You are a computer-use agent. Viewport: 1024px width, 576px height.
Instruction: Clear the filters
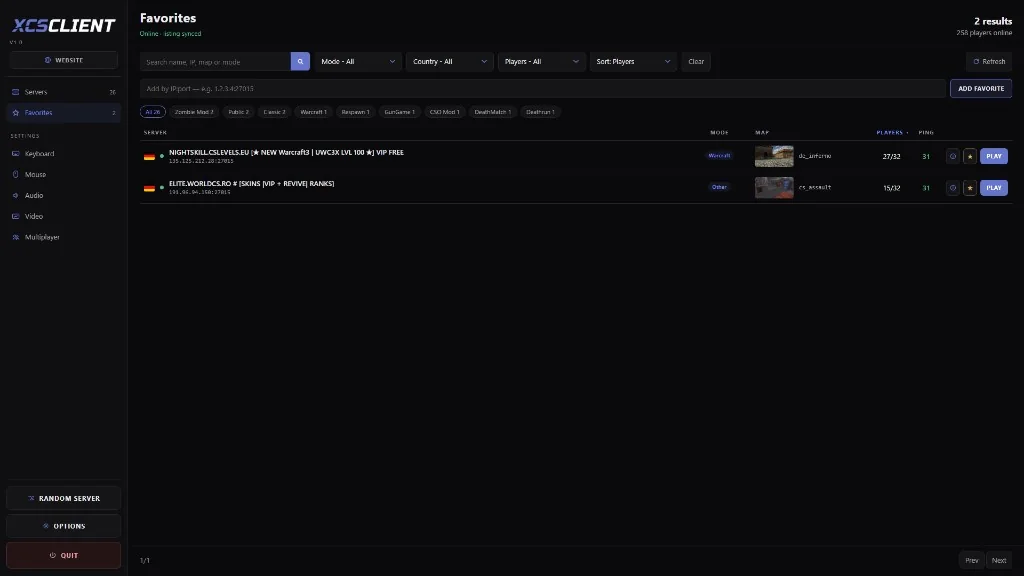(696, 61)
